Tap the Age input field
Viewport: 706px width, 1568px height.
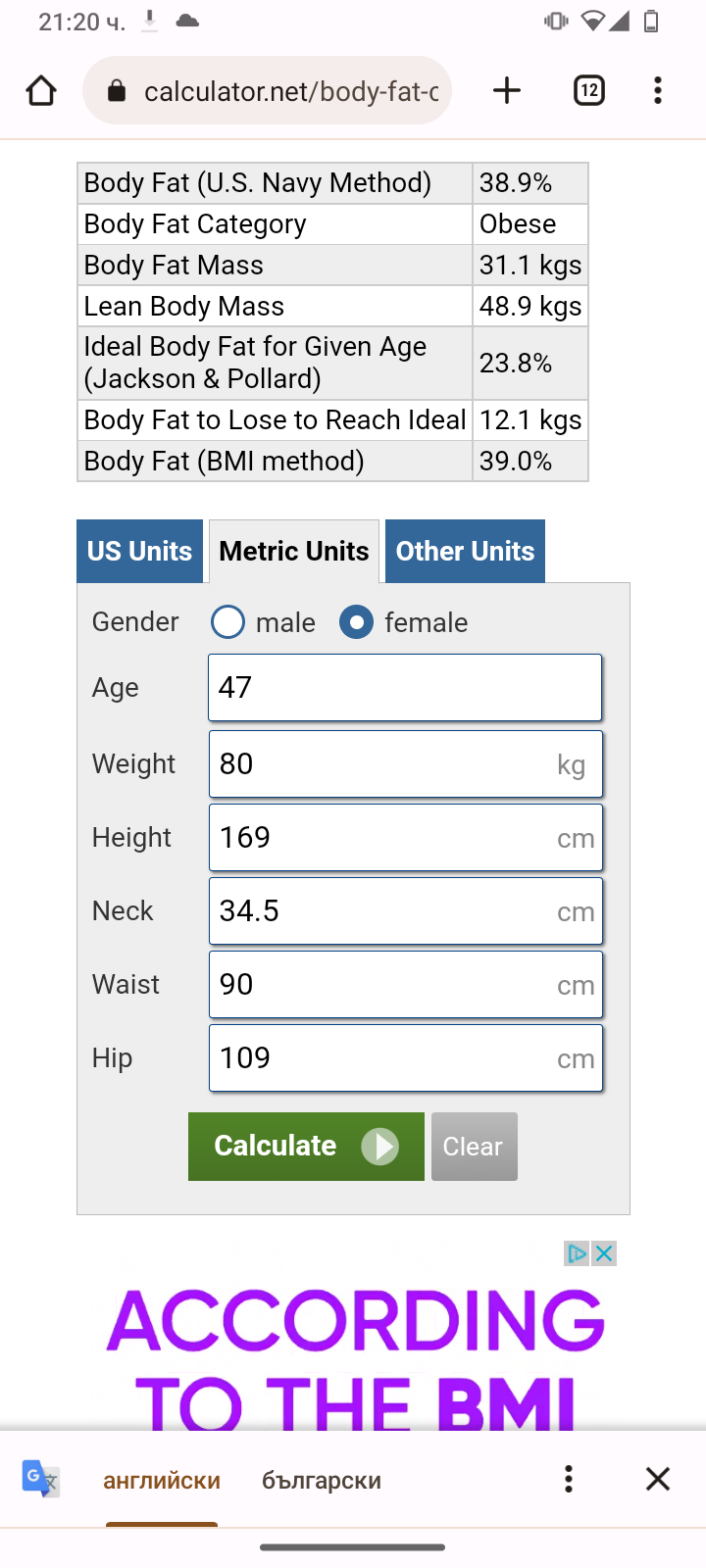click(404, 688)
